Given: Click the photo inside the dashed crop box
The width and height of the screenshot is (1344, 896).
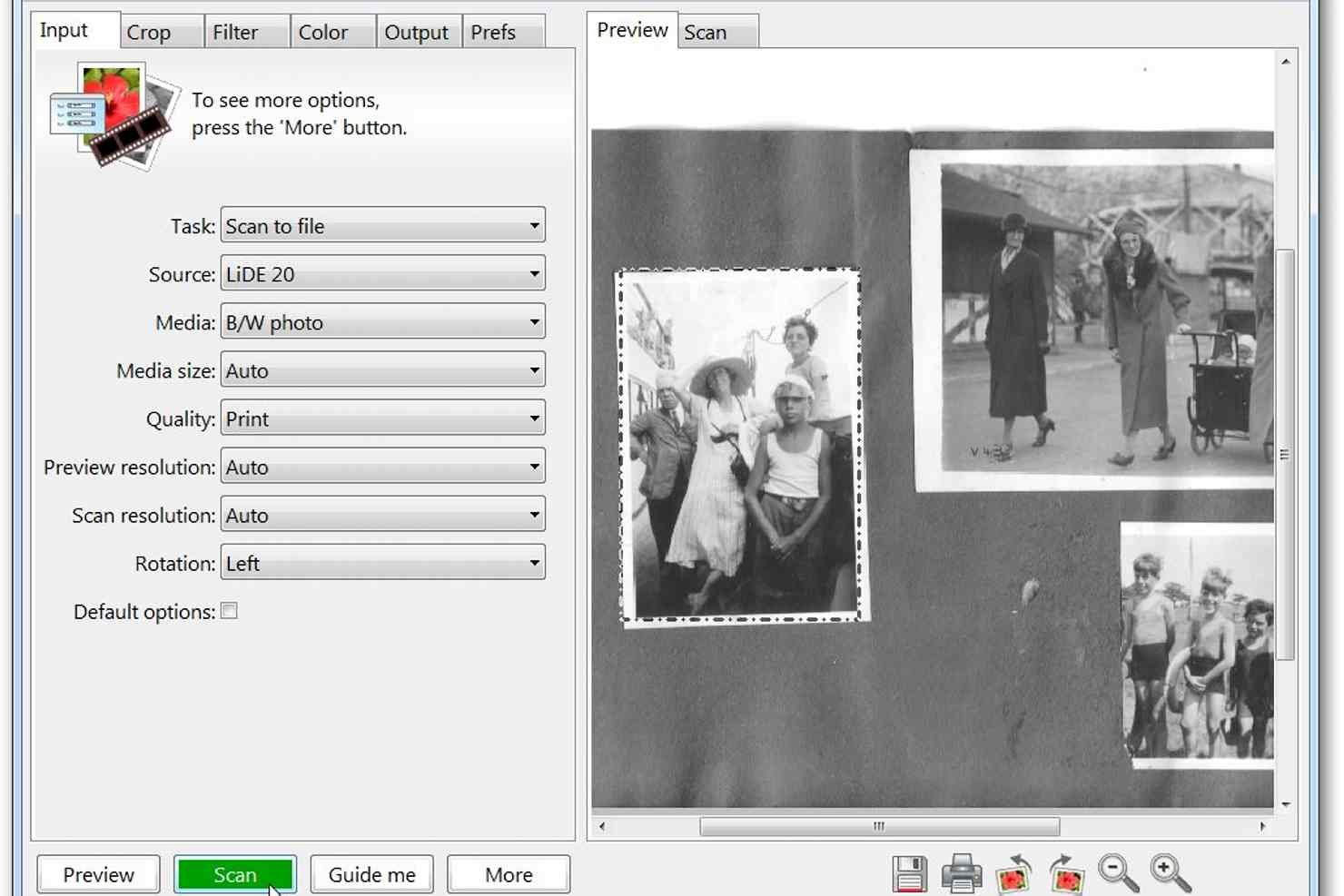Looking at the screenshot, I should (741, 445).
